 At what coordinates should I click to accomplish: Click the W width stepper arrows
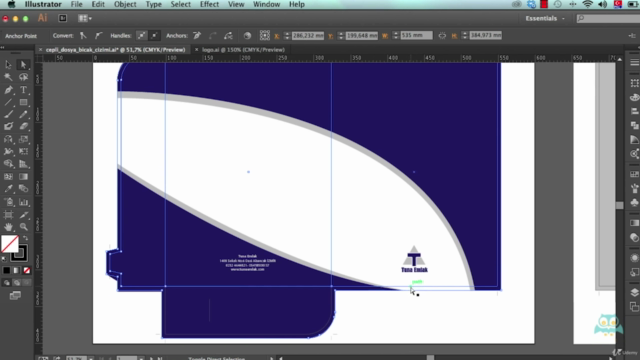[x=395, y=36]
